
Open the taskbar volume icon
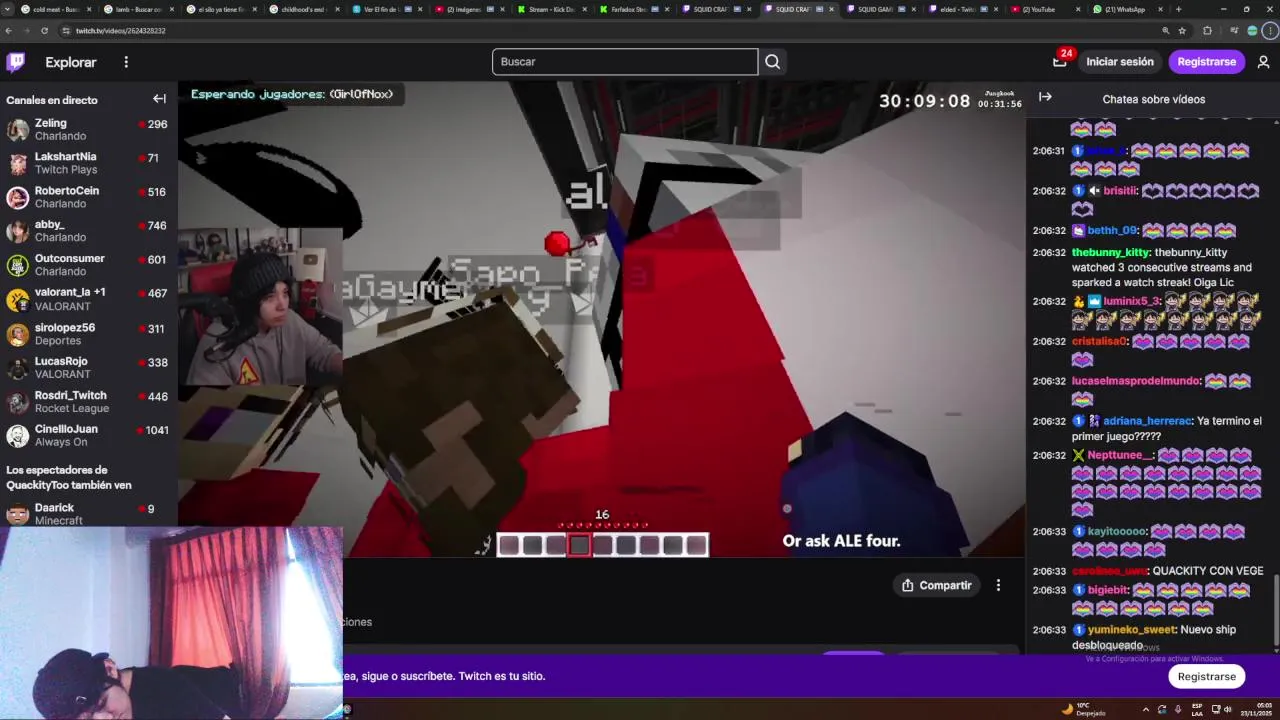click(1227, 709)
